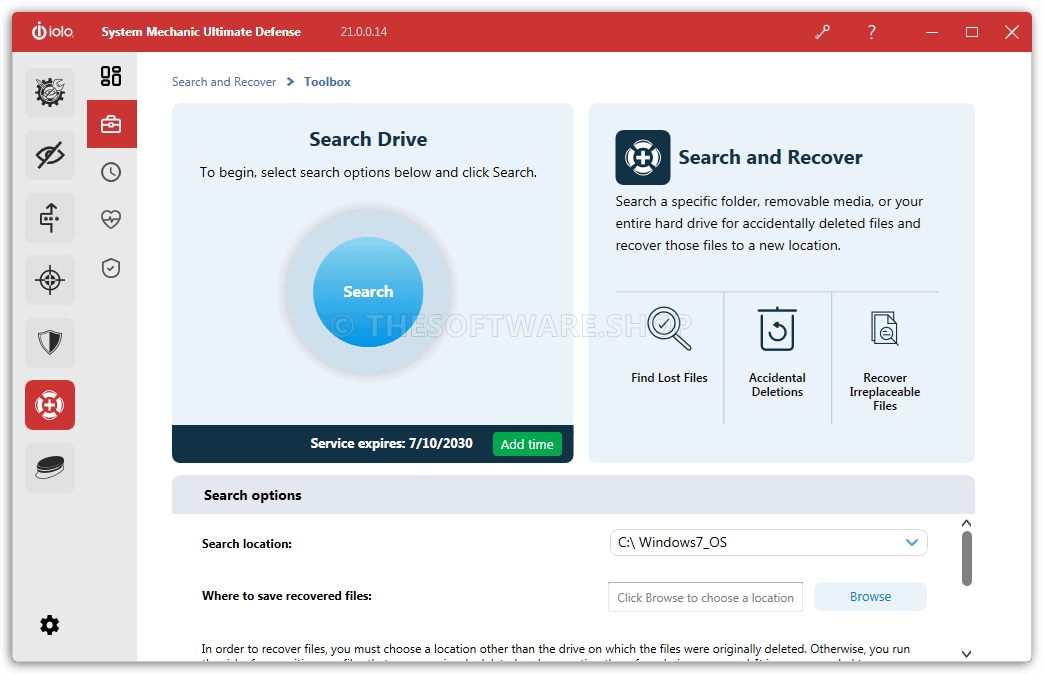
Task: Open the crossed-out eye privacy sidebar icon
Action: tap(50, 155)
